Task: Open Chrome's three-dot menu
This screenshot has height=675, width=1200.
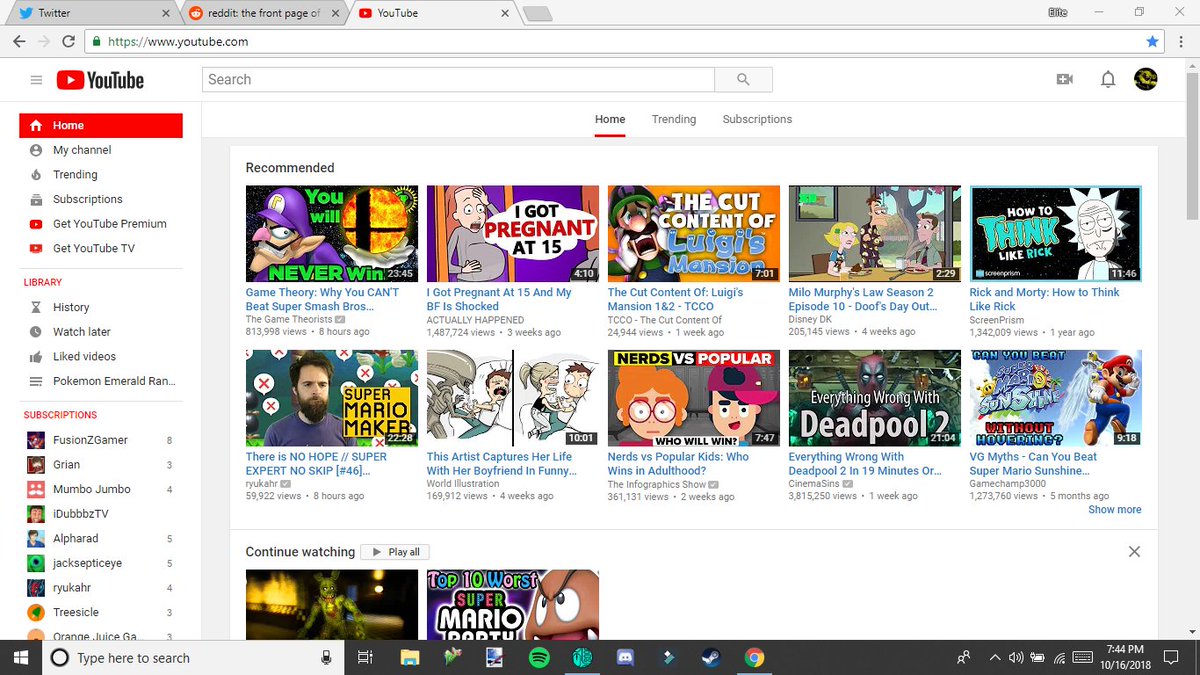Action: 1182,42
